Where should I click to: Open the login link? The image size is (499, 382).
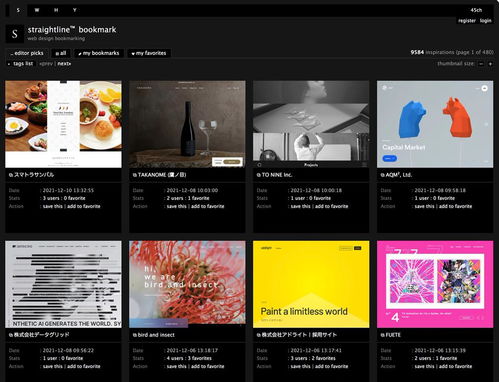click(x=486, y=21)
